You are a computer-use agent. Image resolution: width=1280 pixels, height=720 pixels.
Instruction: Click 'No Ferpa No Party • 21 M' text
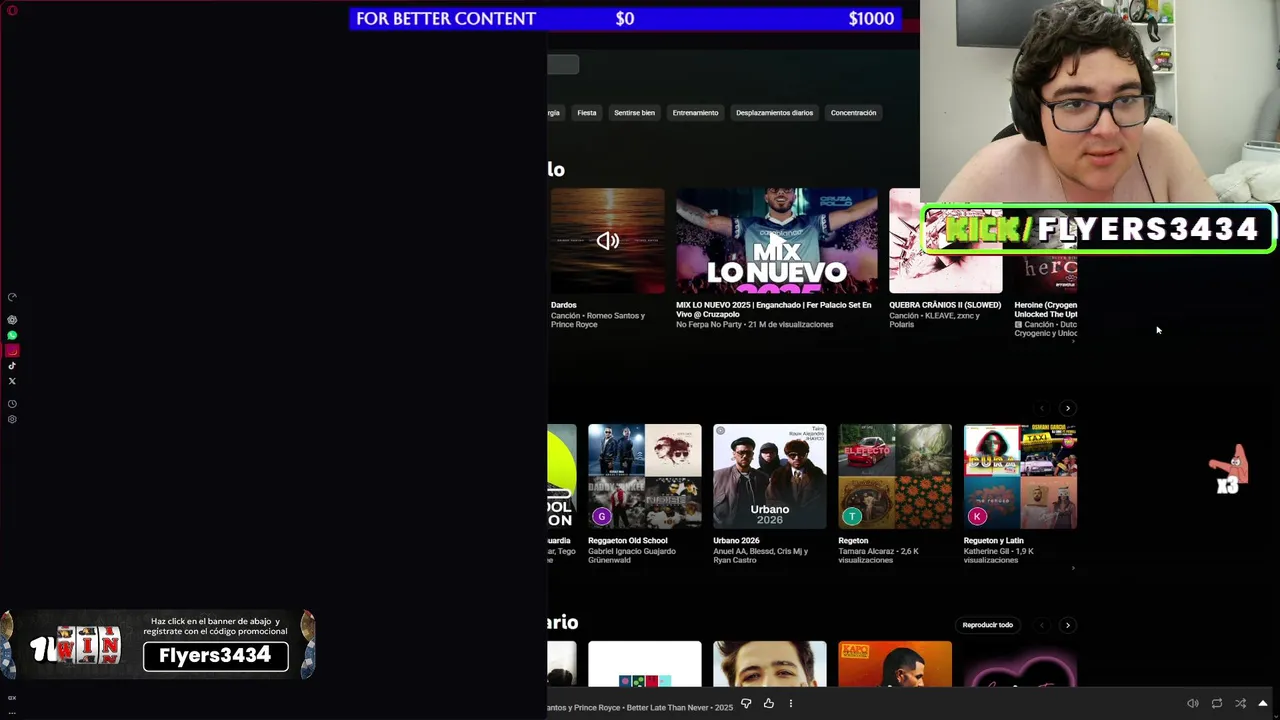point(754,325)
